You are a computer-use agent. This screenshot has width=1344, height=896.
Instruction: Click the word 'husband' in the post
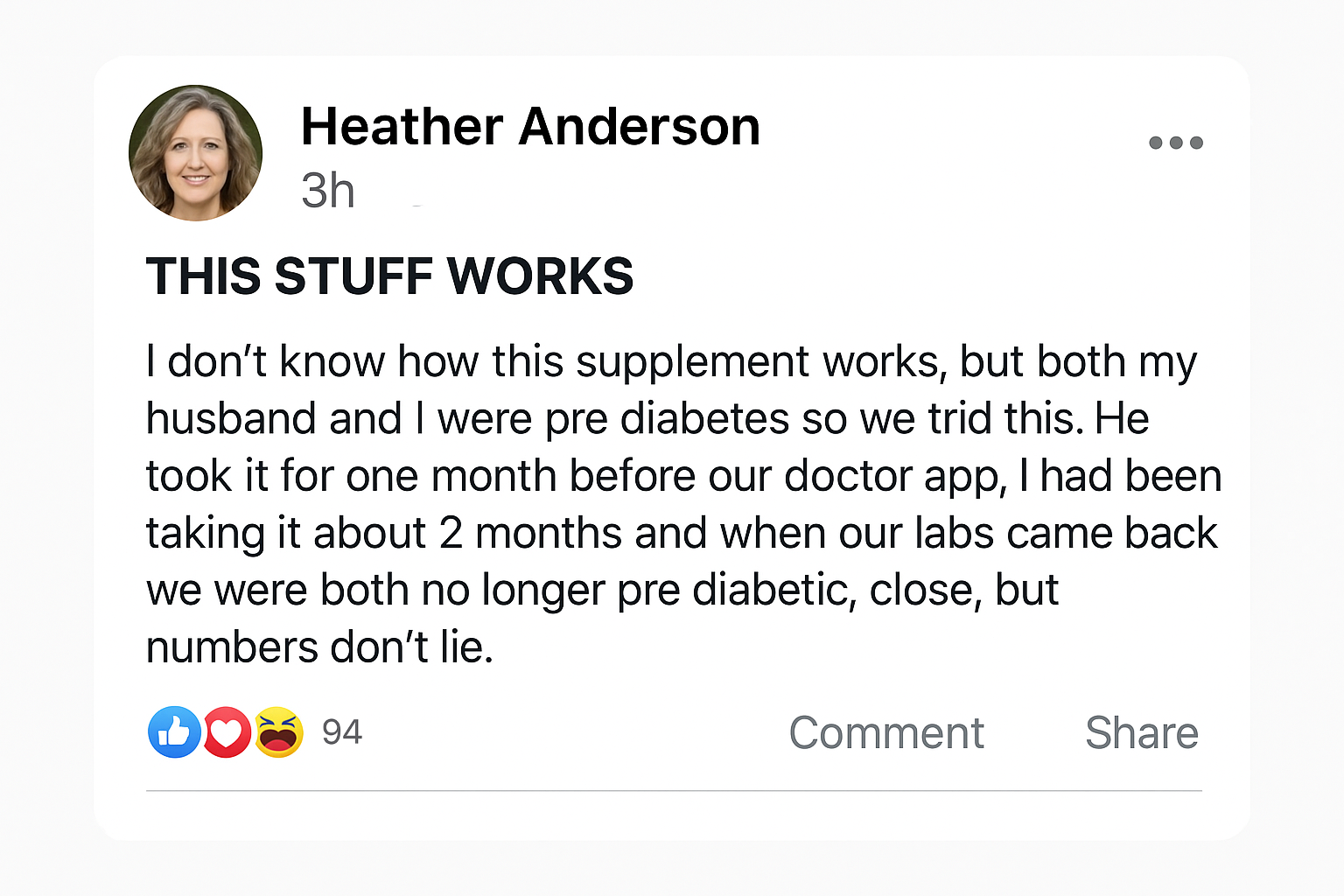click(231, 418)
